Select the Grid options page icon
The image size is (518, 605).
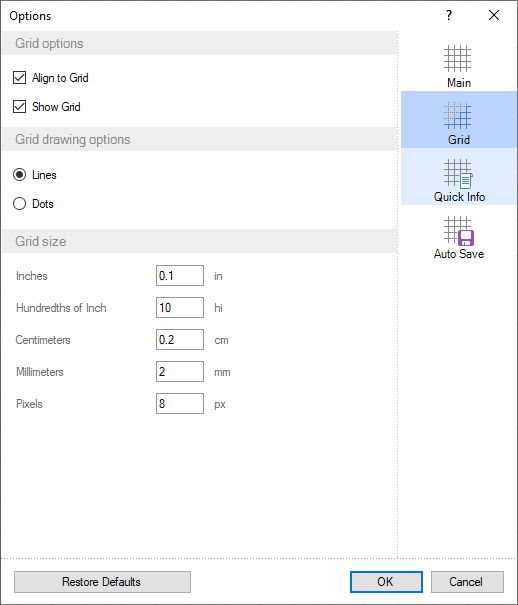coord(457,115)
